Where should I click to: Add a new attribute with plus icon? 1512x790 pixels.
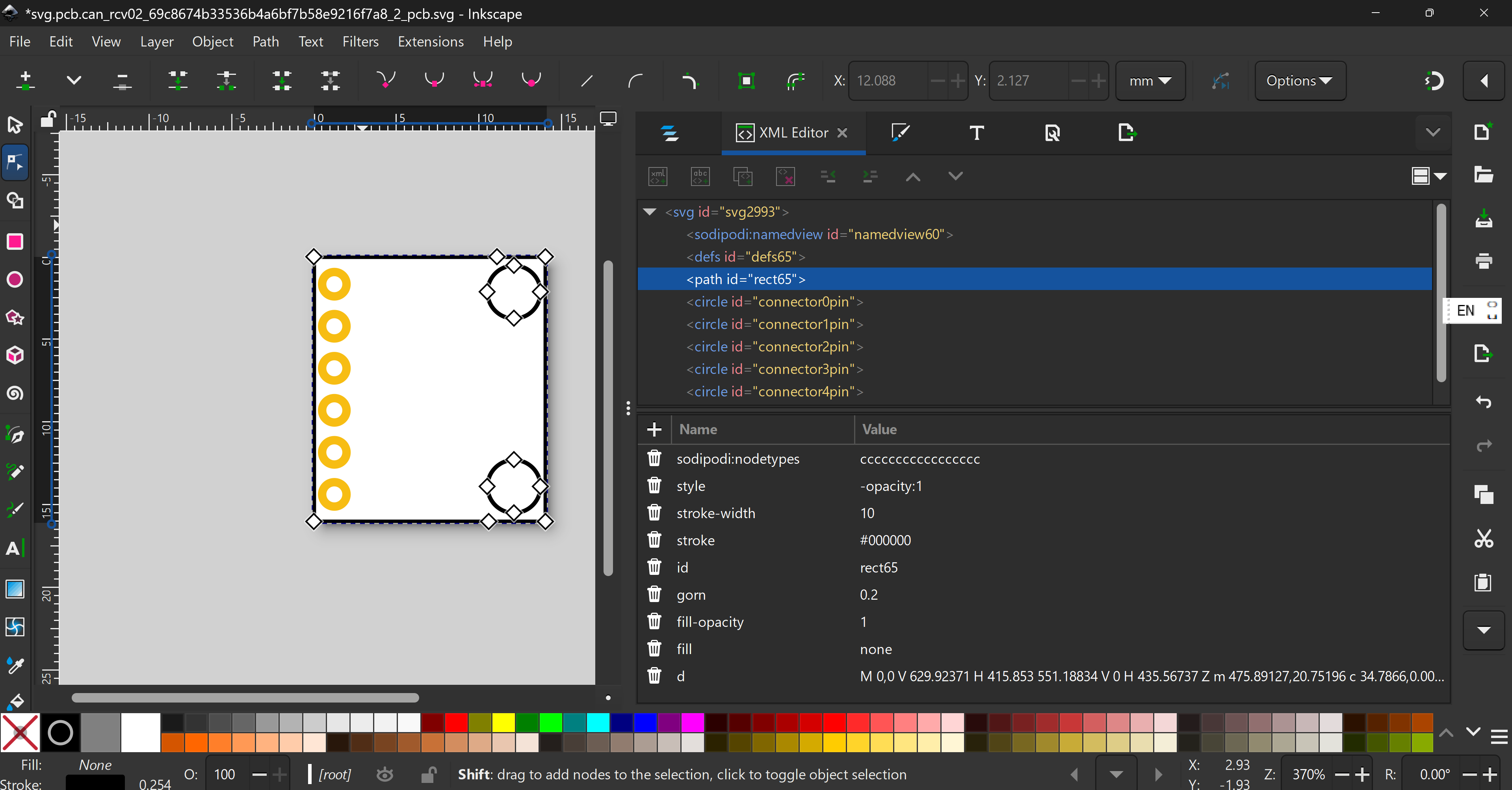point(654,429)
